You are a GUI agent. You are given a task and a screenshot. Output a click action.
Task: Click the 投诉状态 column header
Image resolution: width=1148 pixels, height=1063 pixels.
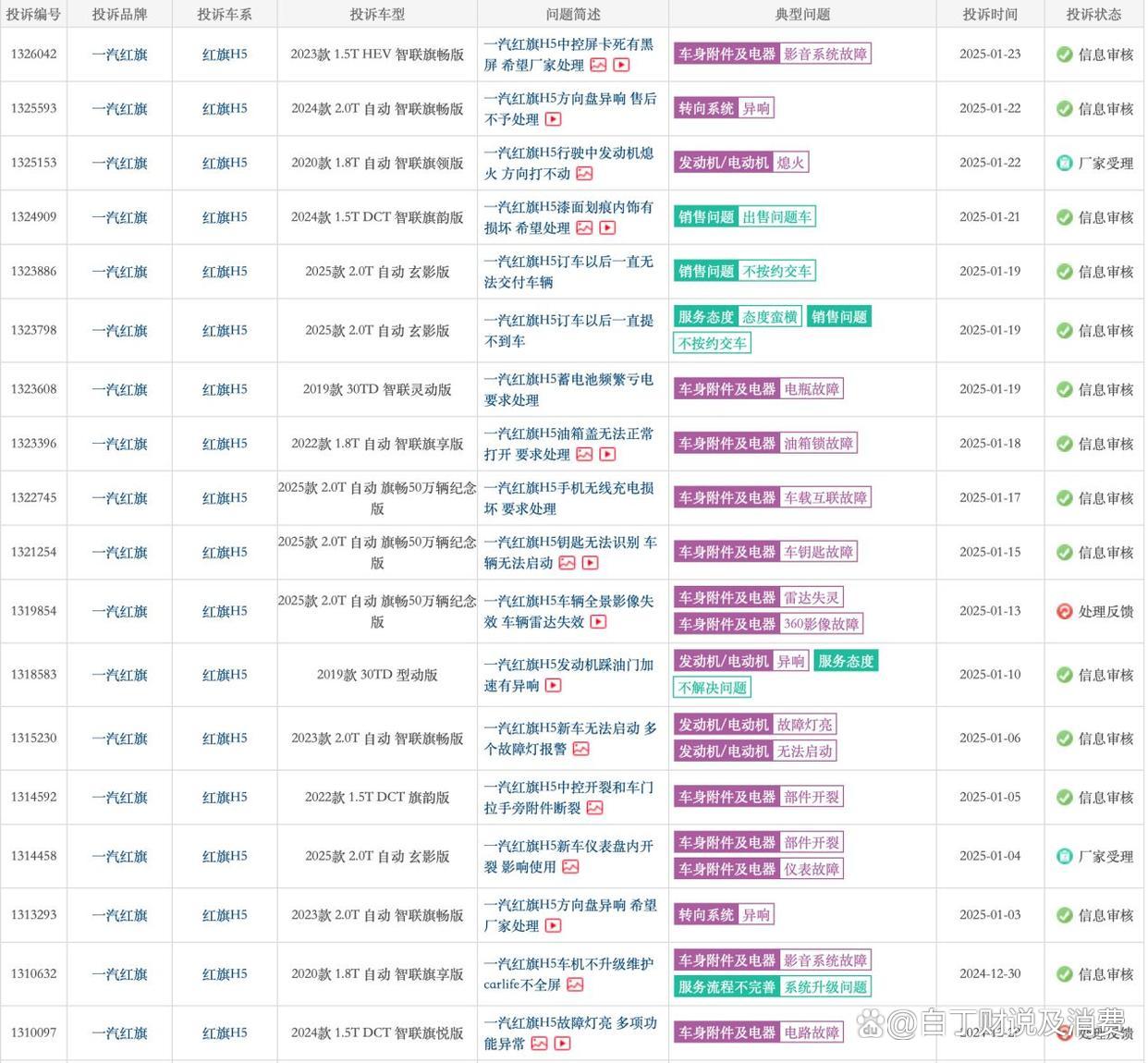pos(1093,14)
